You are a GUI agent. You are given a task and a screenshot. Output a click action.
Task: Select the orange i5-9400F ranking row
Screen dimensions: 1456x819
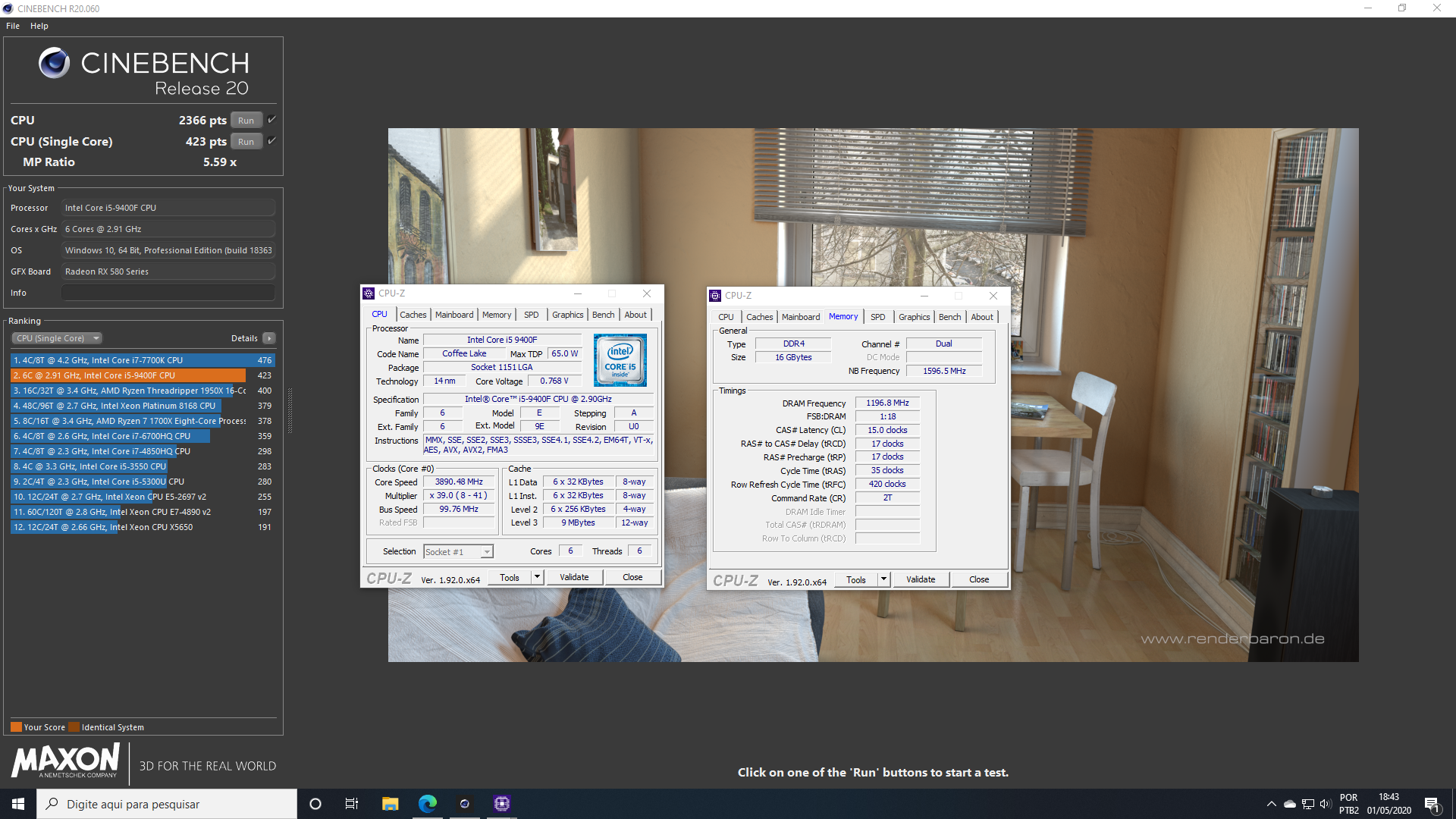143,375
